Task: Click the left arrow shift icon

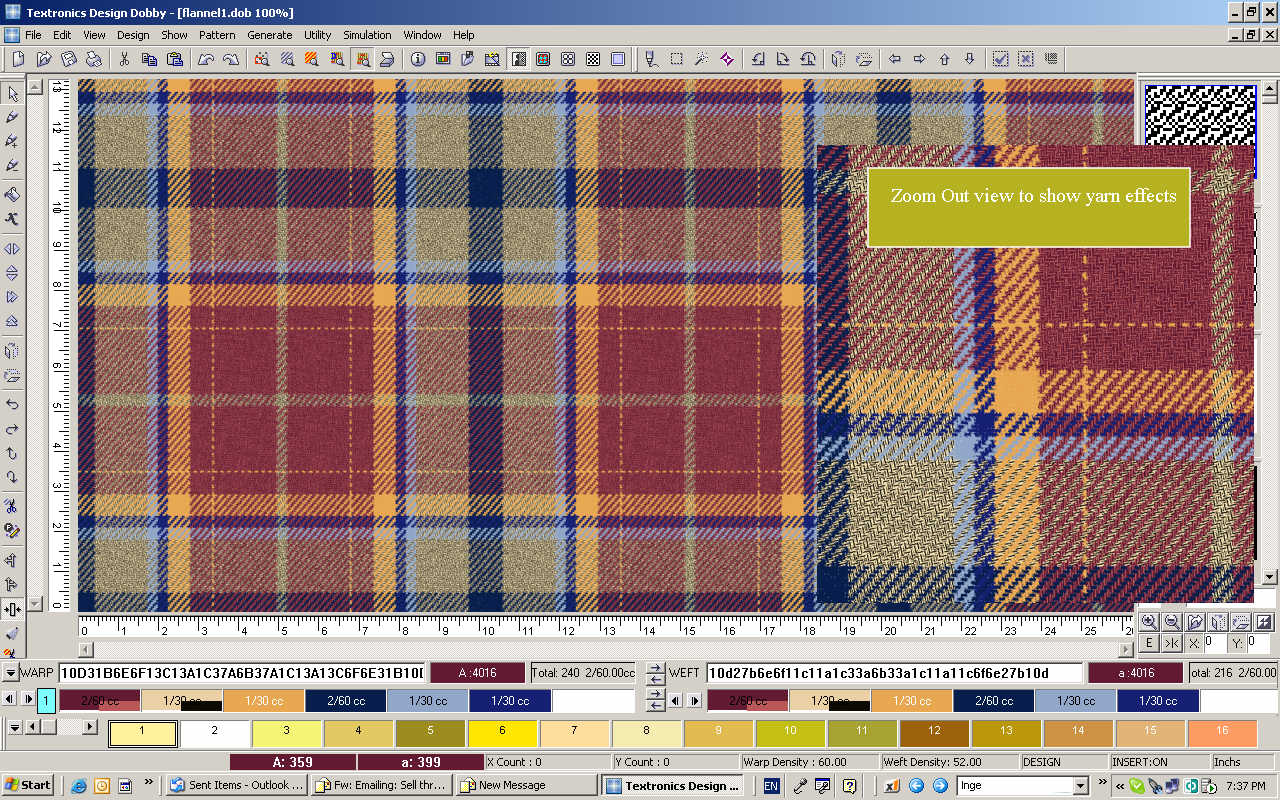Action: tap(895, 59)
